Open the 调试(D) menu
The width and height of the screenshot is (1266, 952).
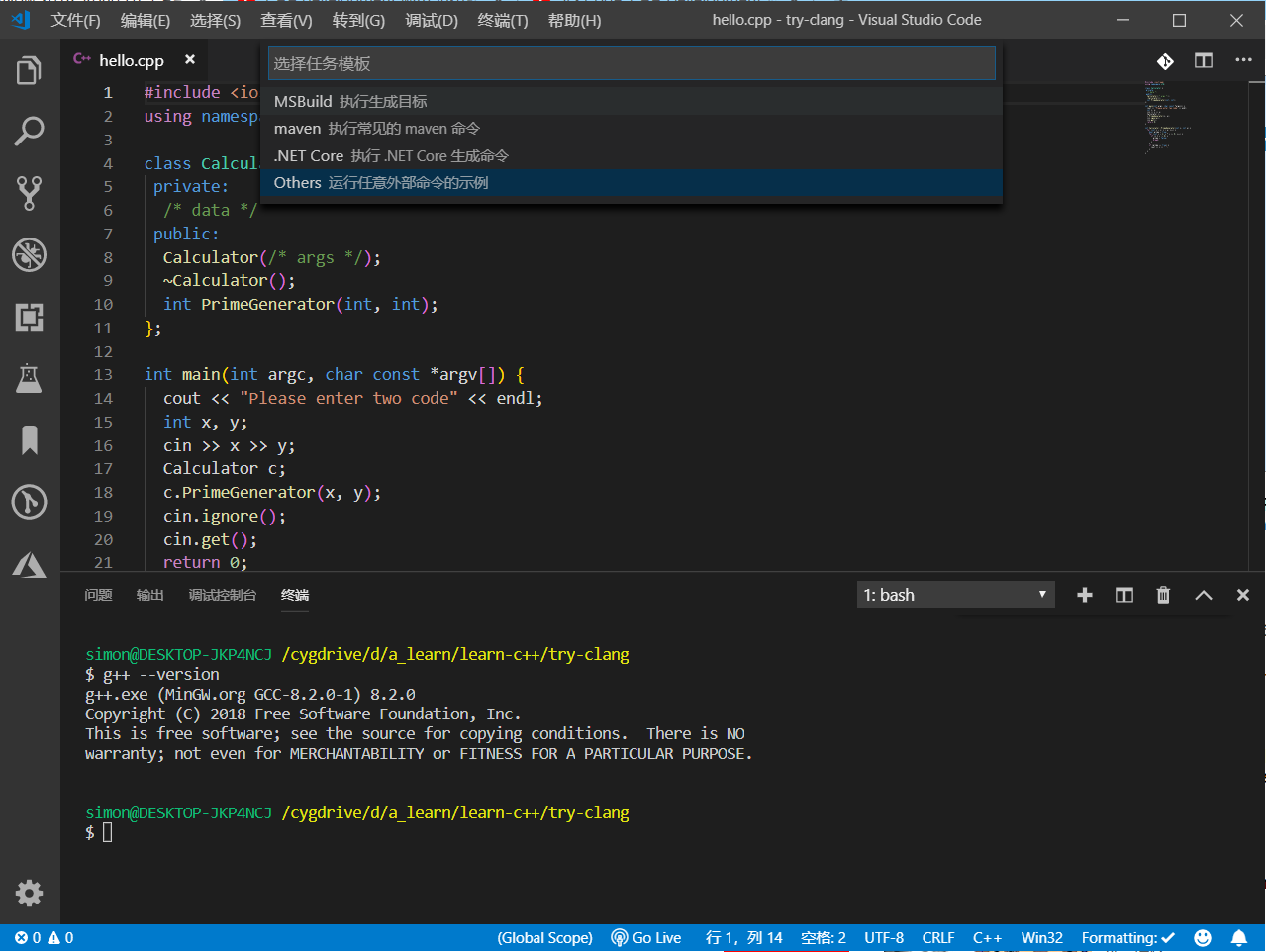pyautogui.click(x=432, y=20)
